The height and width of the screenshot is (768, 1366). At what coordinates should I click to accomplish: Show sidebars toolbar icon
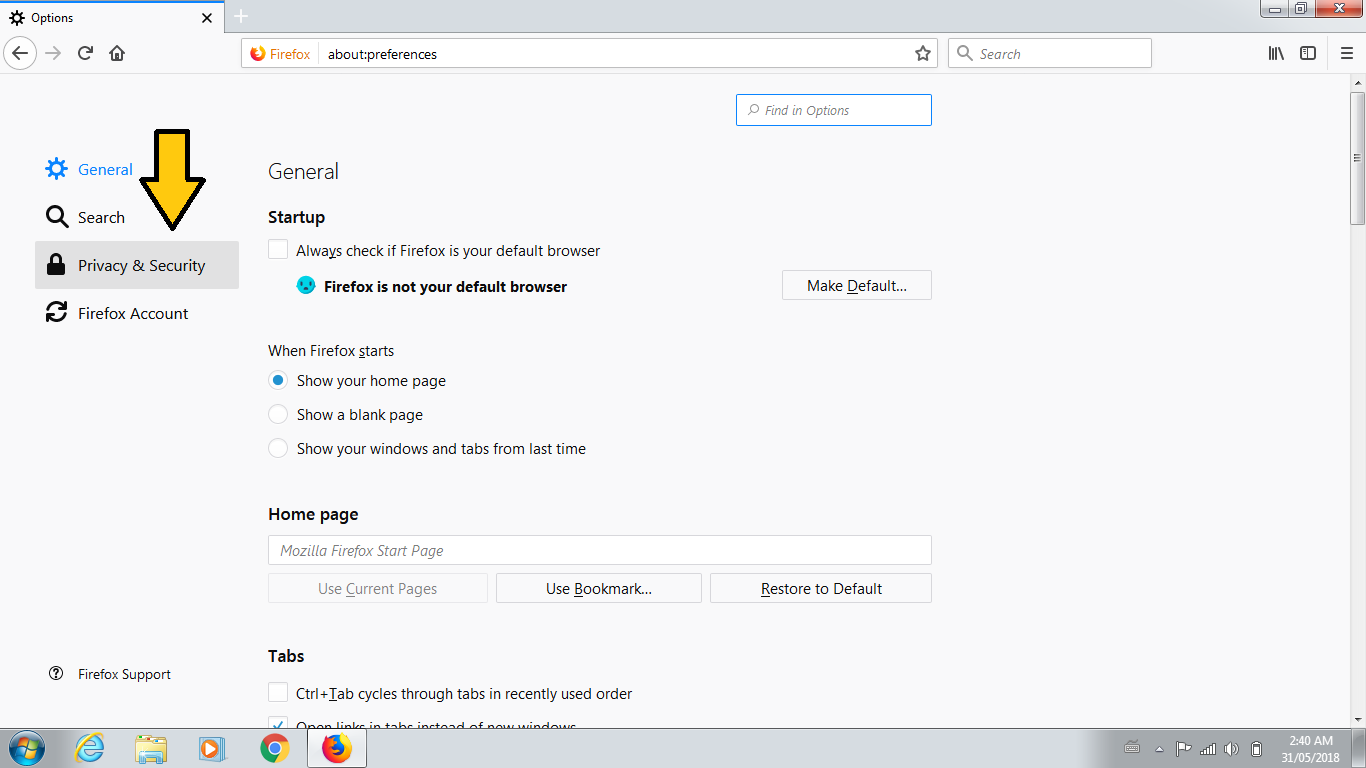click(1308, 53)
